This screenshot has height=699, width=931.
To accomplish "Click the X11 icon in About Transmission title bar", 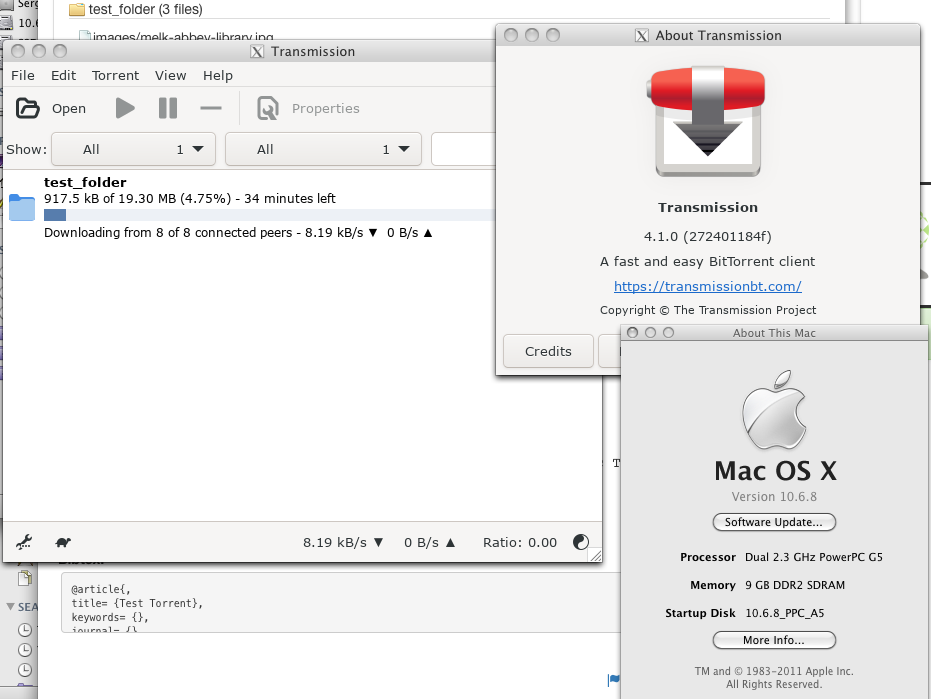I will 641,36.
